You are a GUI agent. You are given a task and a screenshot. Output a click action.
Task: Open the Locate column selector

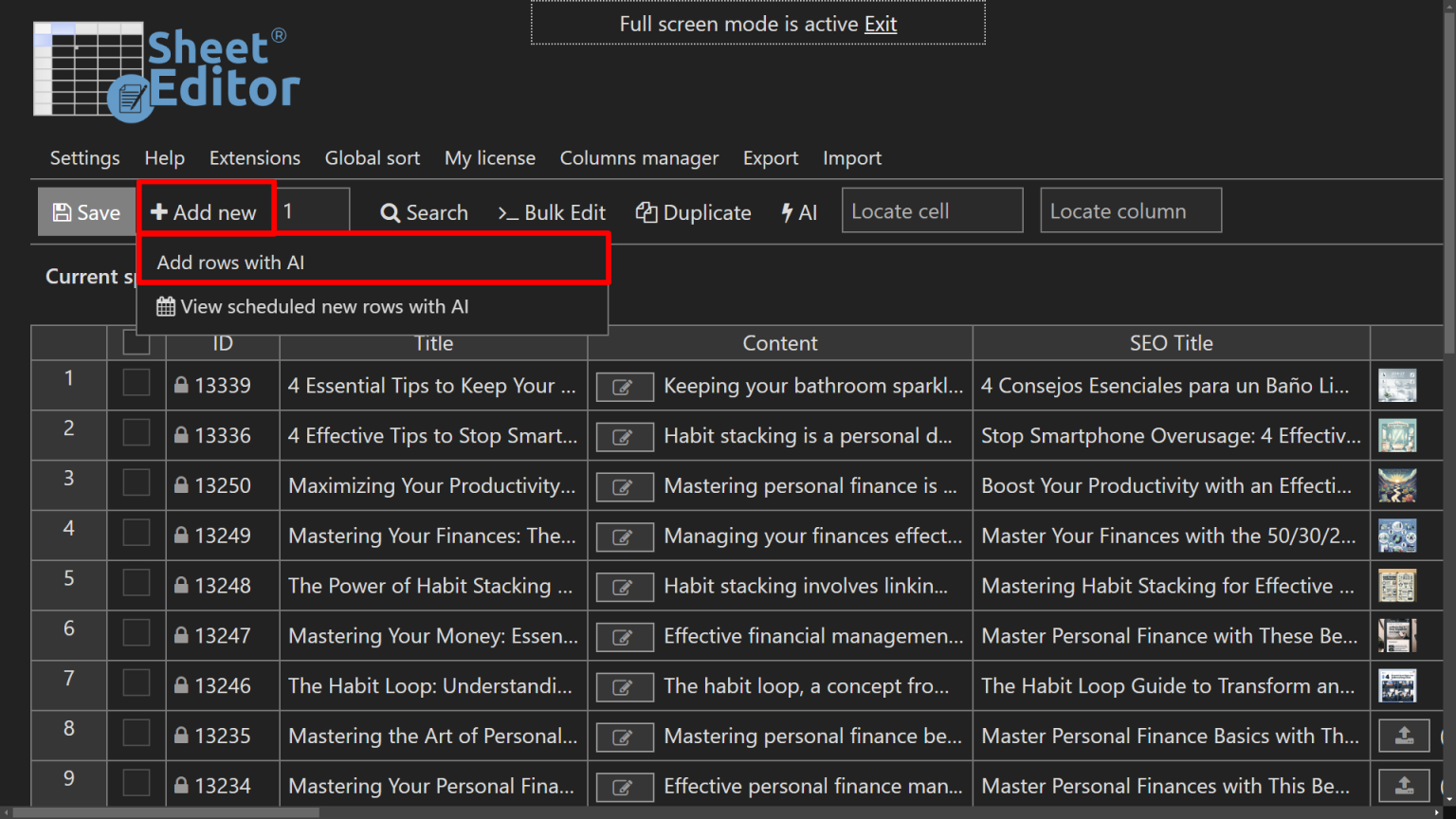[1130, 210]
